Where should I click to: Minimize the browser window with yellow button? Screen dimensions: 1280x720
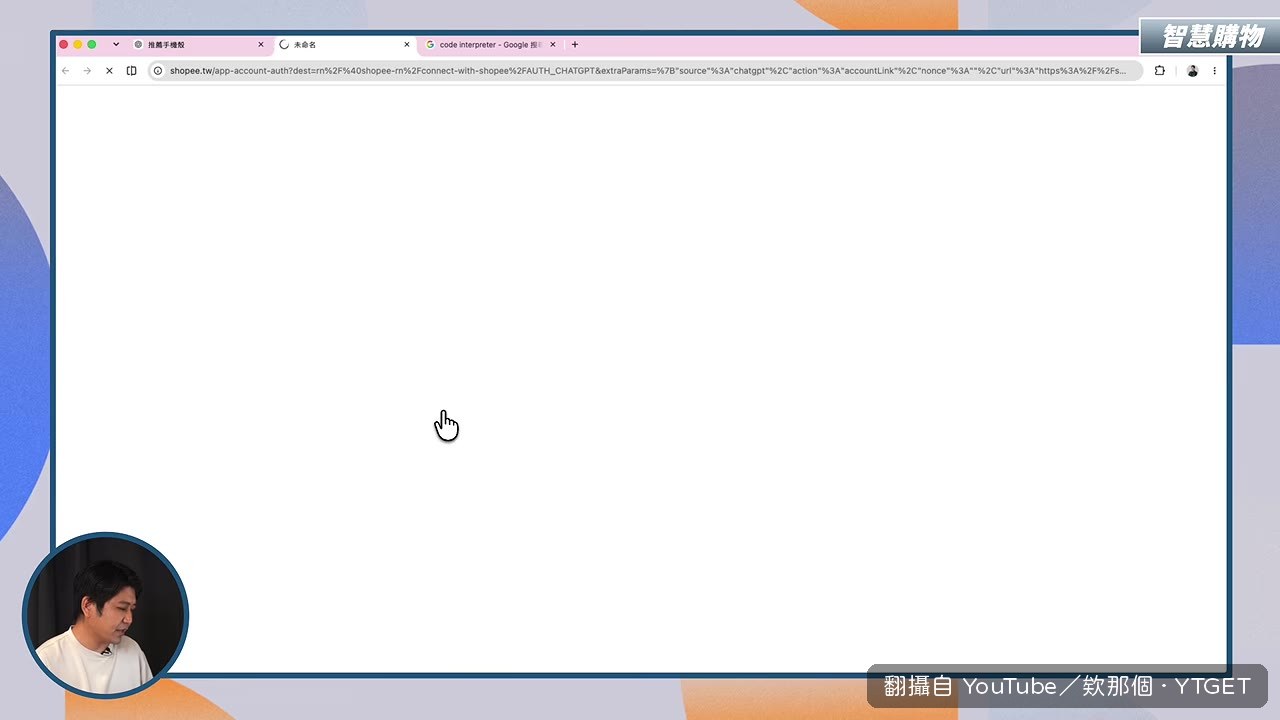point(78,45)
